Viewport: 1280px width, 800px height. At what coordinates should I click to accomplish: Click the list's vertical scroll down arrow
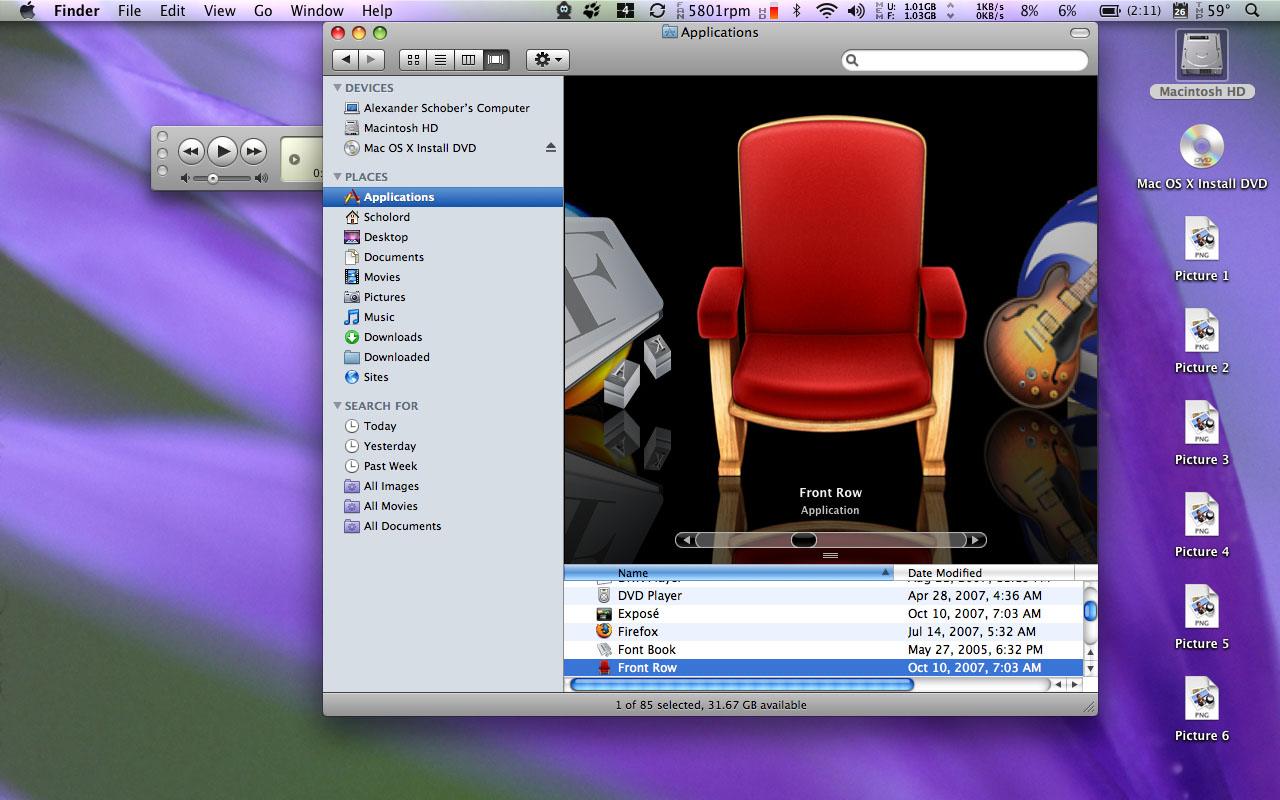point(1090,669)
